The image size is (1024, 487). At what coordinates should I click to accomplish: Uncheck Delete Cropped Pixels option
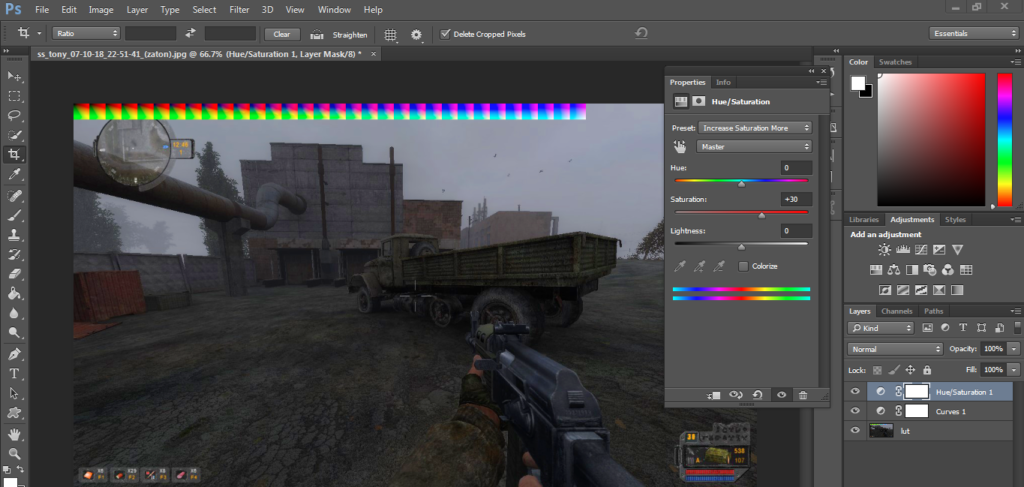pyautogui.click(x=445, y=34)
